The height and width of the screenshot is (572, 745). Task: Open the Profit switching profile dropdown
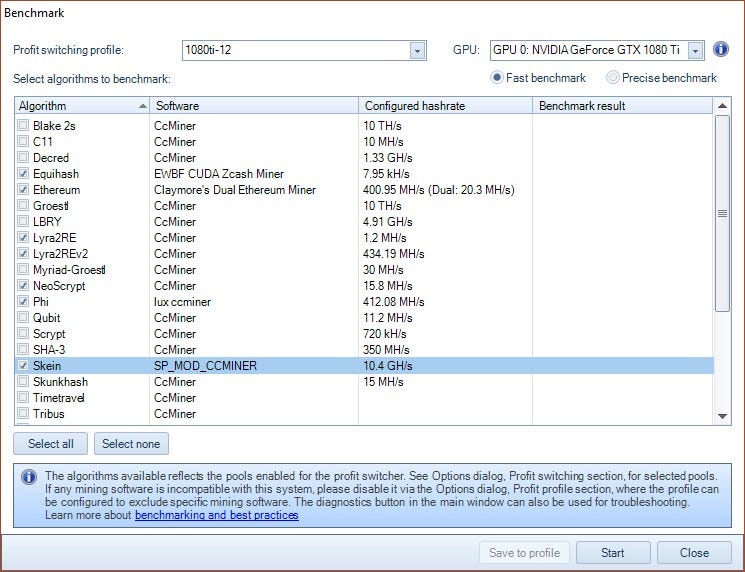coord(417,50)
